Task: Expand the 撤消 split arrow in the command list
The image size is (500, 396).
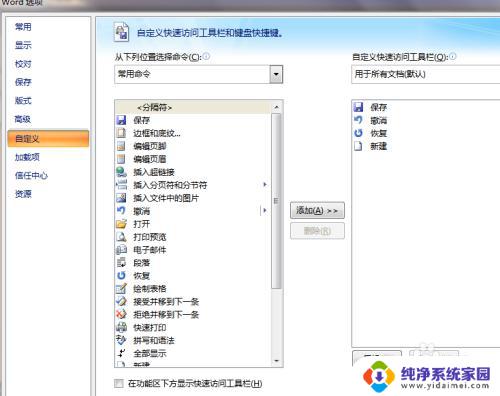Action: pos(265,210)
